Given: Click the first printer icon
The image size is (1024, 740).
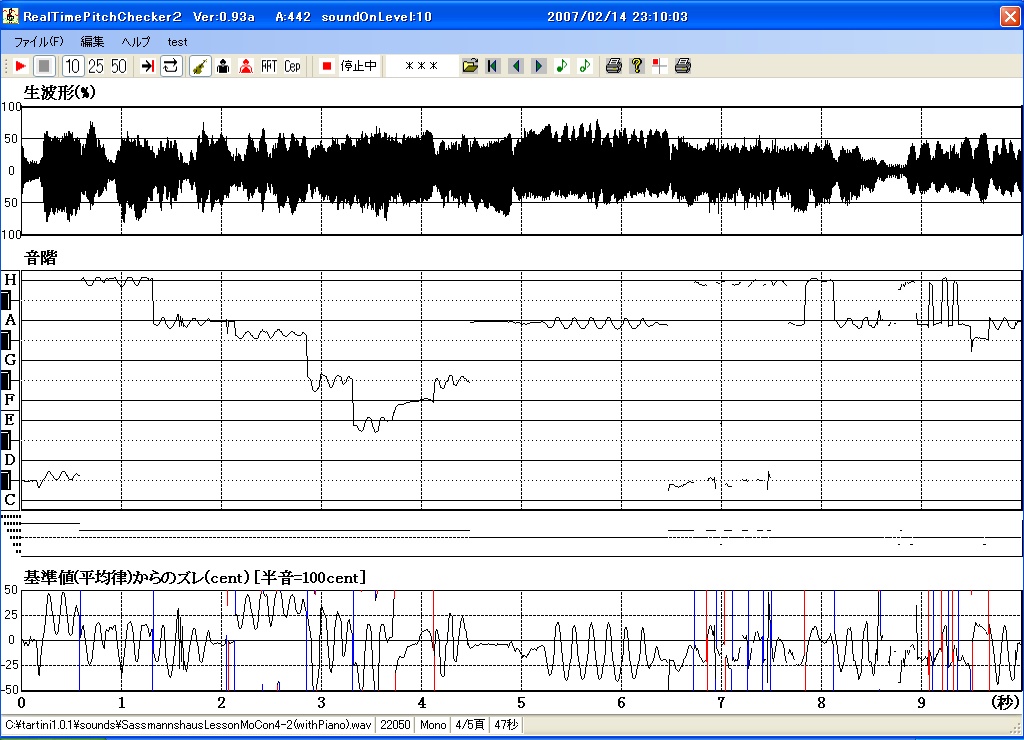Looking at the screenshot, I should pos(613,66).
